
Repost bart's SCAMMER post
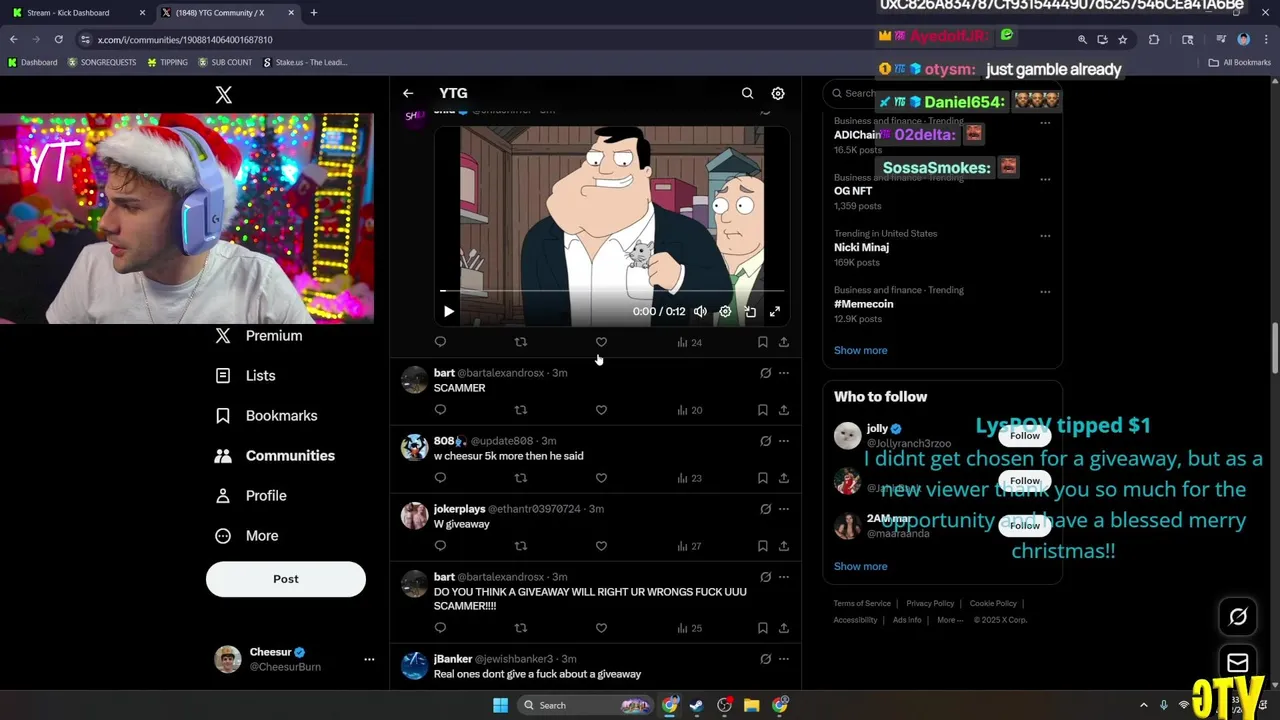[520, 410]
